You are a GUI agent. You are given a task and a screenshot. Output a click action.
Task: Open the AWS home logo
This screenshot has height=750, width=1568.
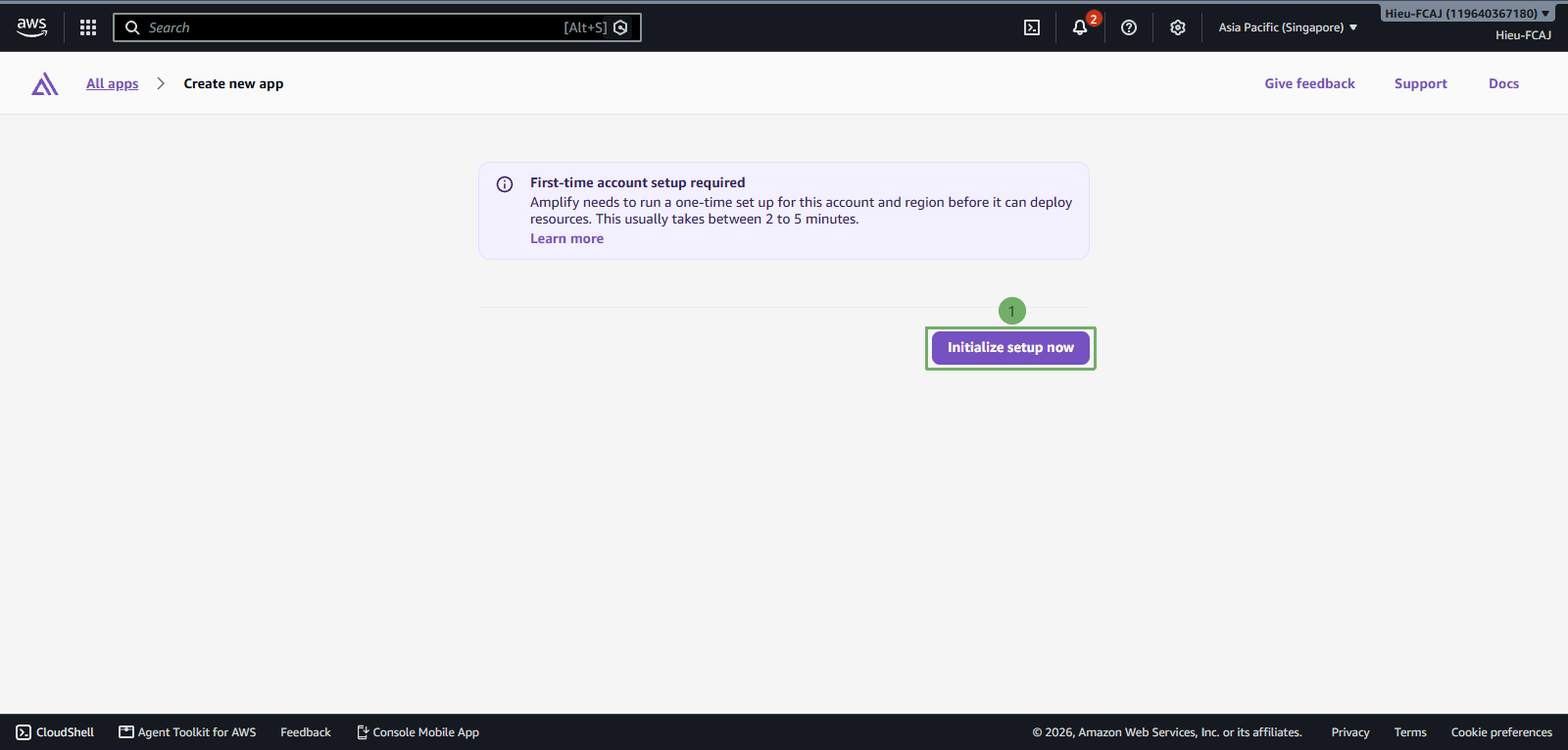(x=32, y=27)
